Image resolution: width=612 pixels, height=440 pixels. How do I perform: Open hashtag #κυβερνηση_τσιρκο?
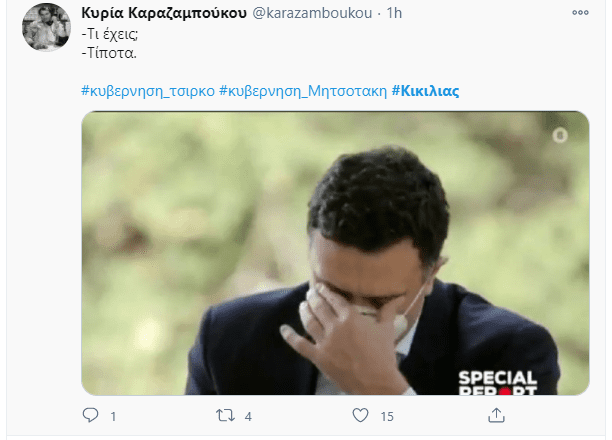(148, 91)
